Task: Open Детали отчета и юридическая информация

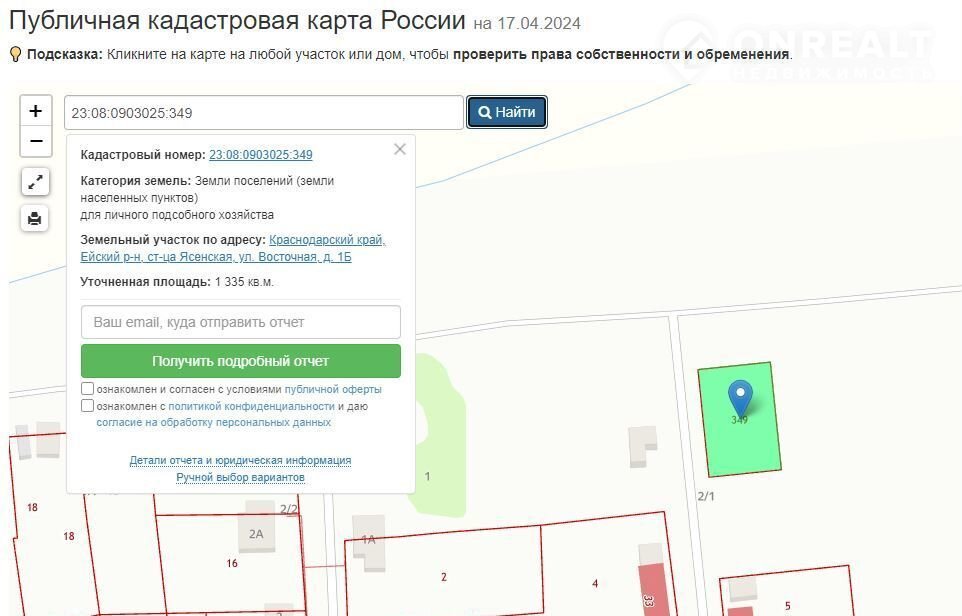Action: click(x=240, y=460)
